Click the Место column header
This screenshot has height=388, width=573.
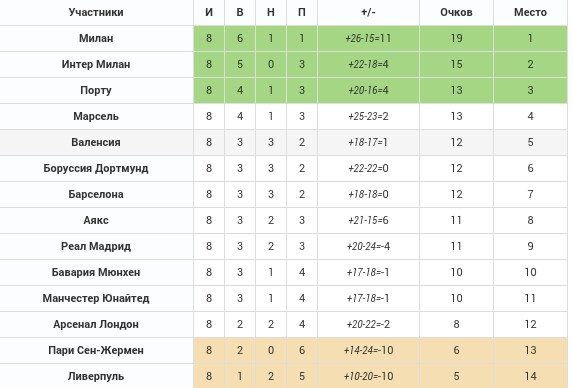[x=530, y=12]
